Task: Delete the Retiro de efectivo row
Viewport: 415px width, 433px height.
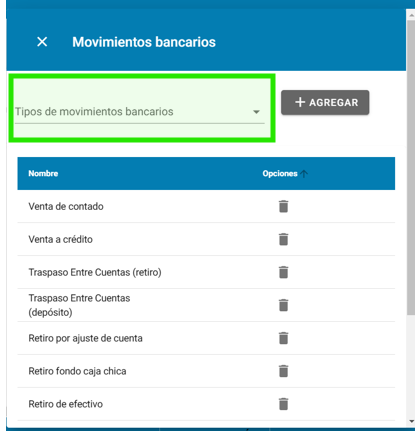Action: point(283,404)
